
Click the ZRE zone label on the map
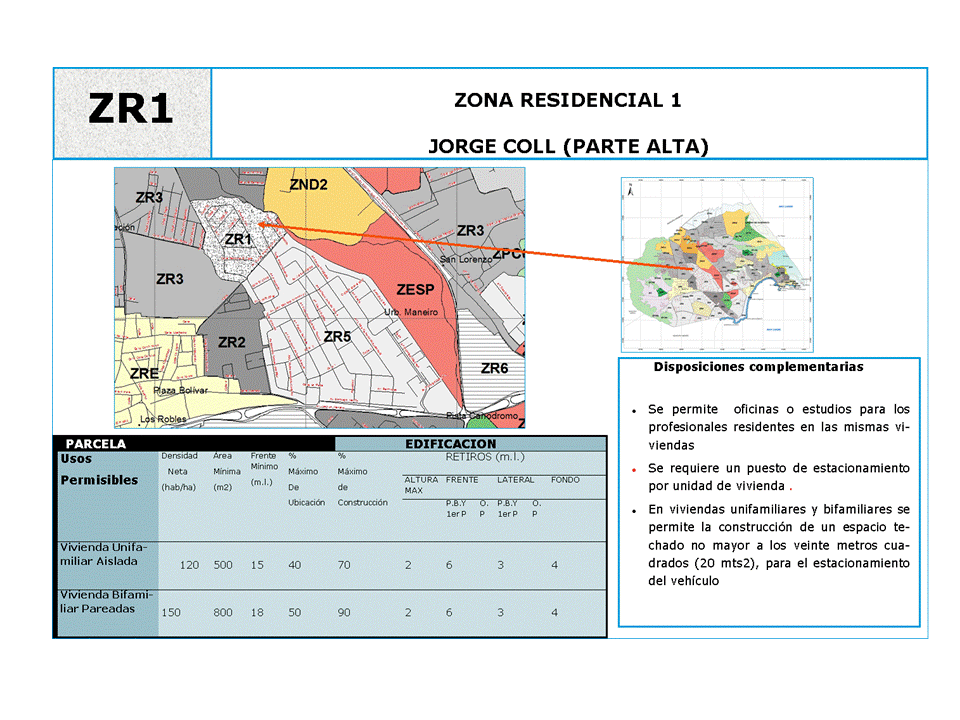click(144, 373)
